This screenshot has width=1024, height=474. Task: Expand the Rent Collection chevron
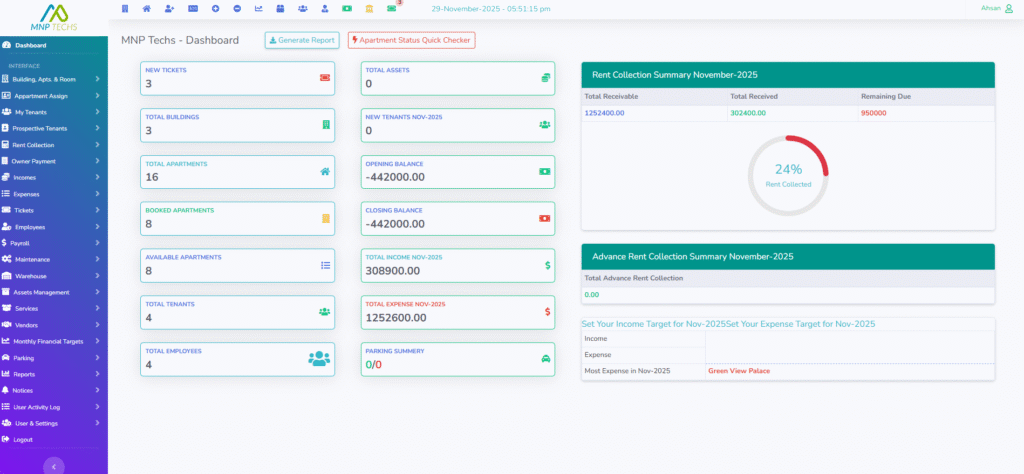(97, 144)
